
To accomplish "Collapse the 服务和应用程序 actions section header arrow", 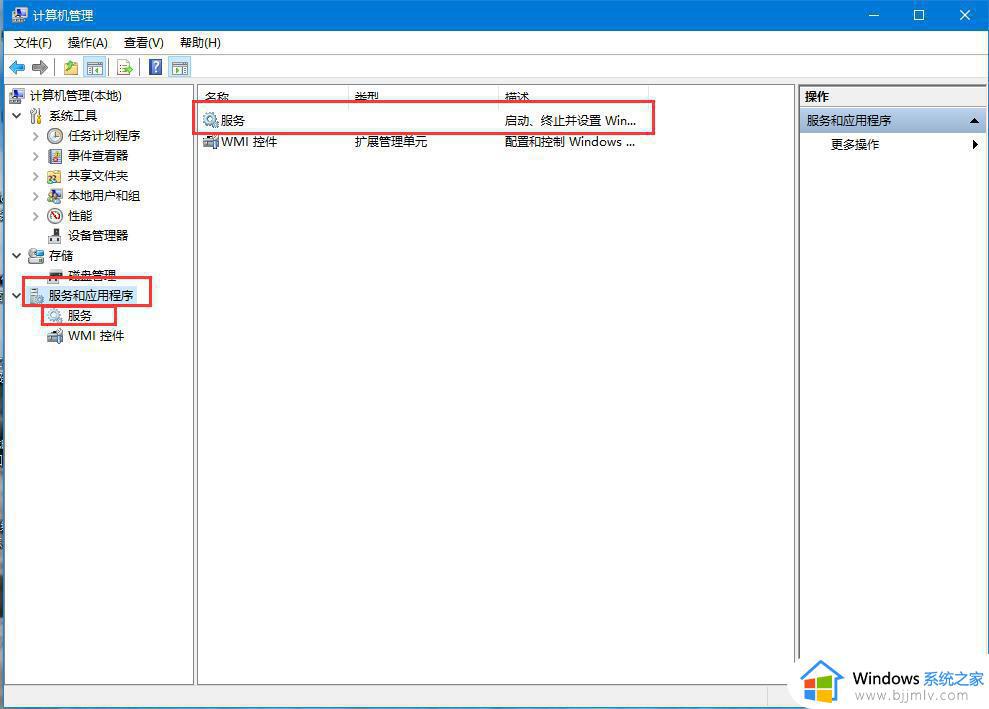I will pyautogui.click(x=974, y=121).
